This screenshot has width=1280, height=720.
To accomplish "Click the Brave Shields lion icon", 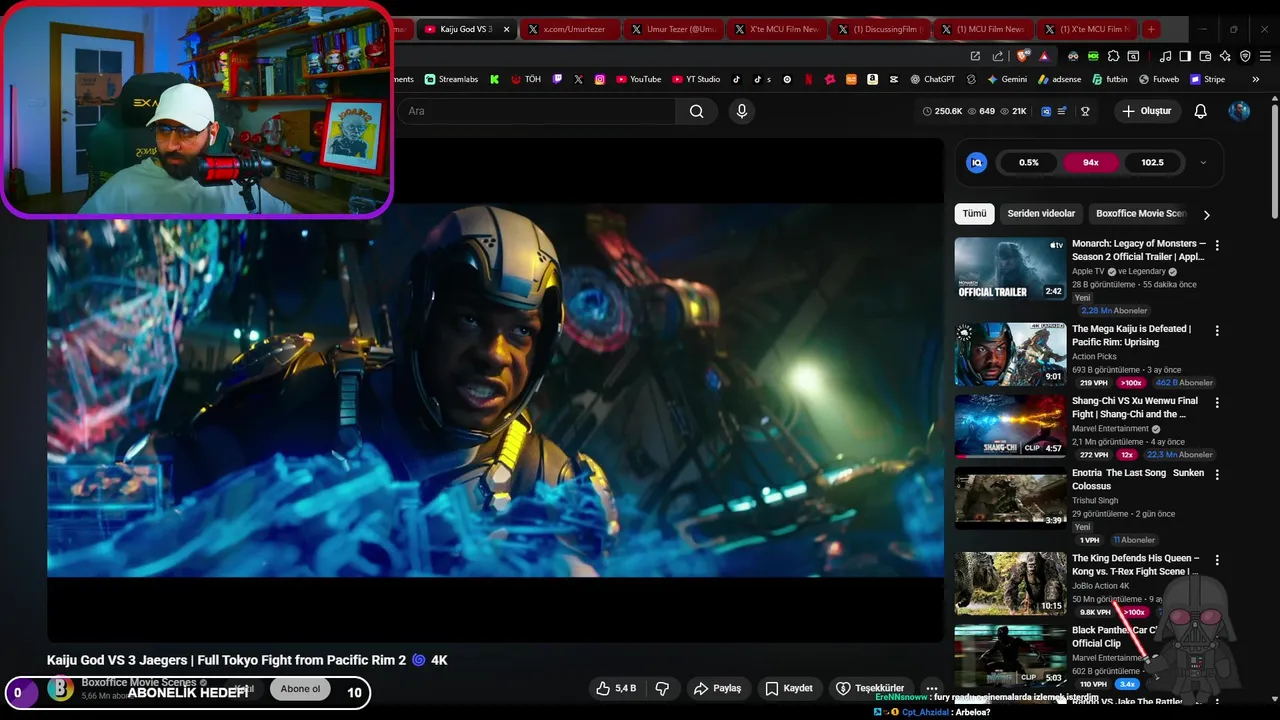I will (x=1022, y=56).
